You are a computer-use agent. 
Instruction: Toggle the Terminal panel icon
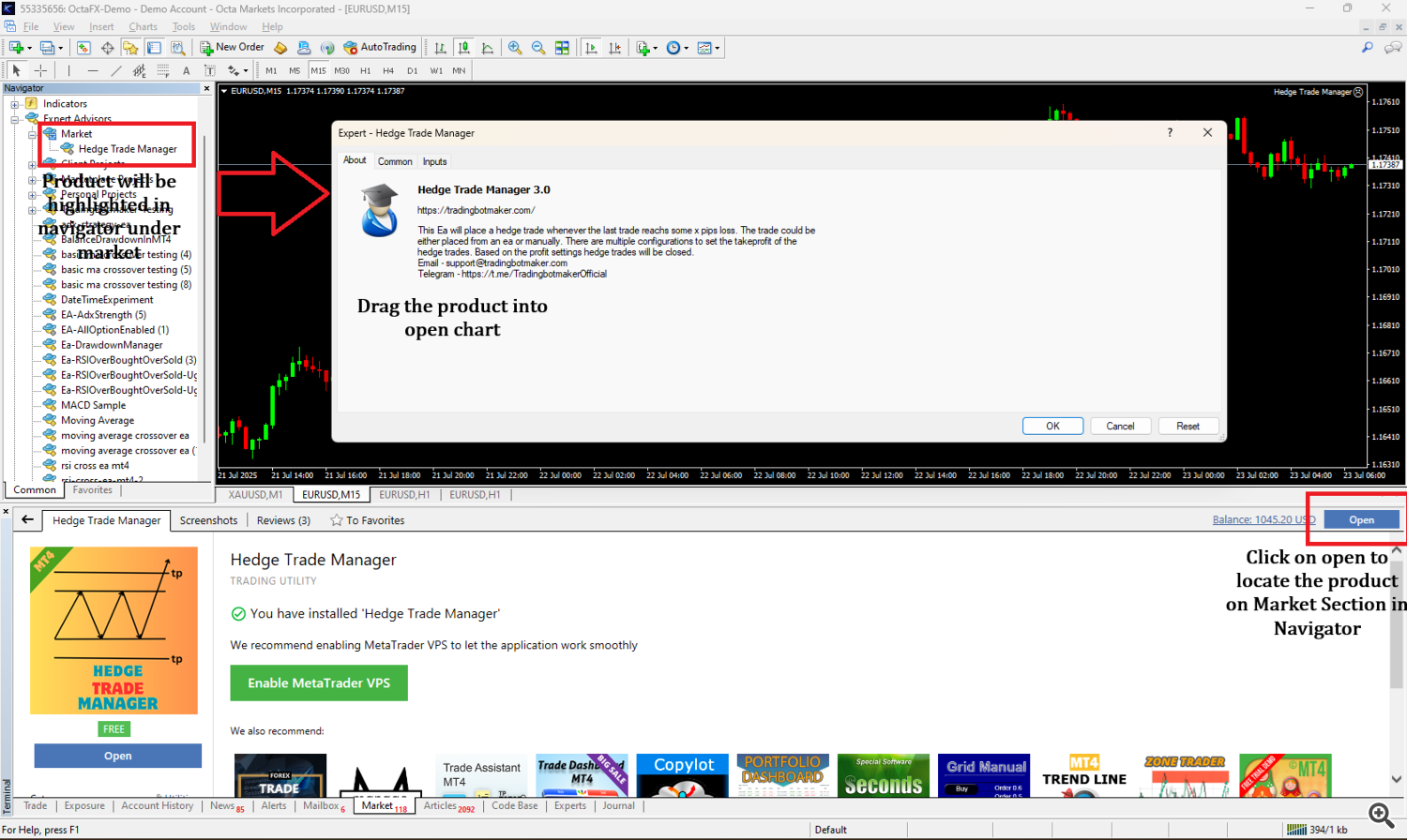tap(154, 48)
